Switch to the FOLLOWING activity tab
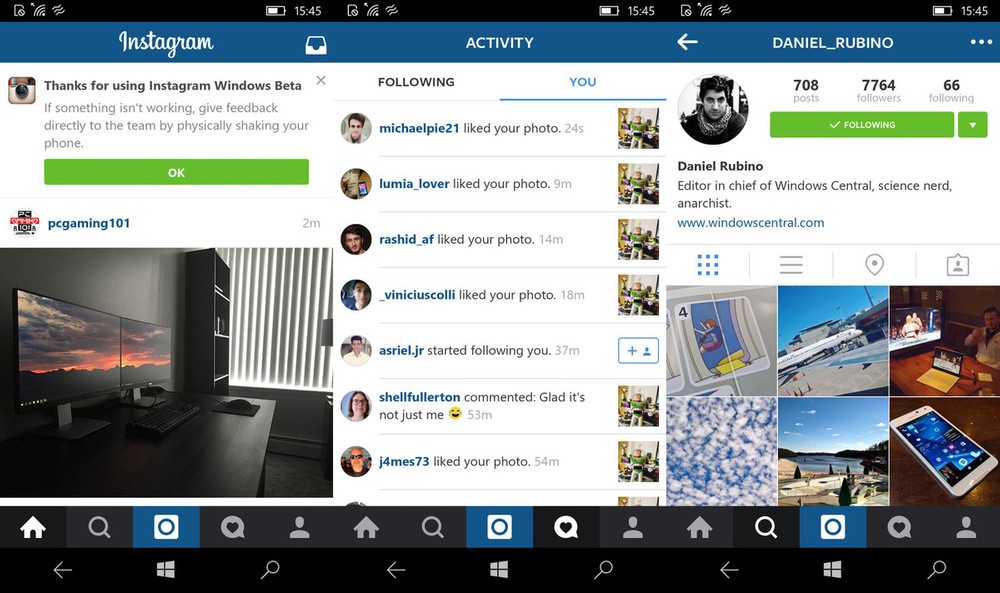Screen dimensions: 1000x593 coord(416,82)
